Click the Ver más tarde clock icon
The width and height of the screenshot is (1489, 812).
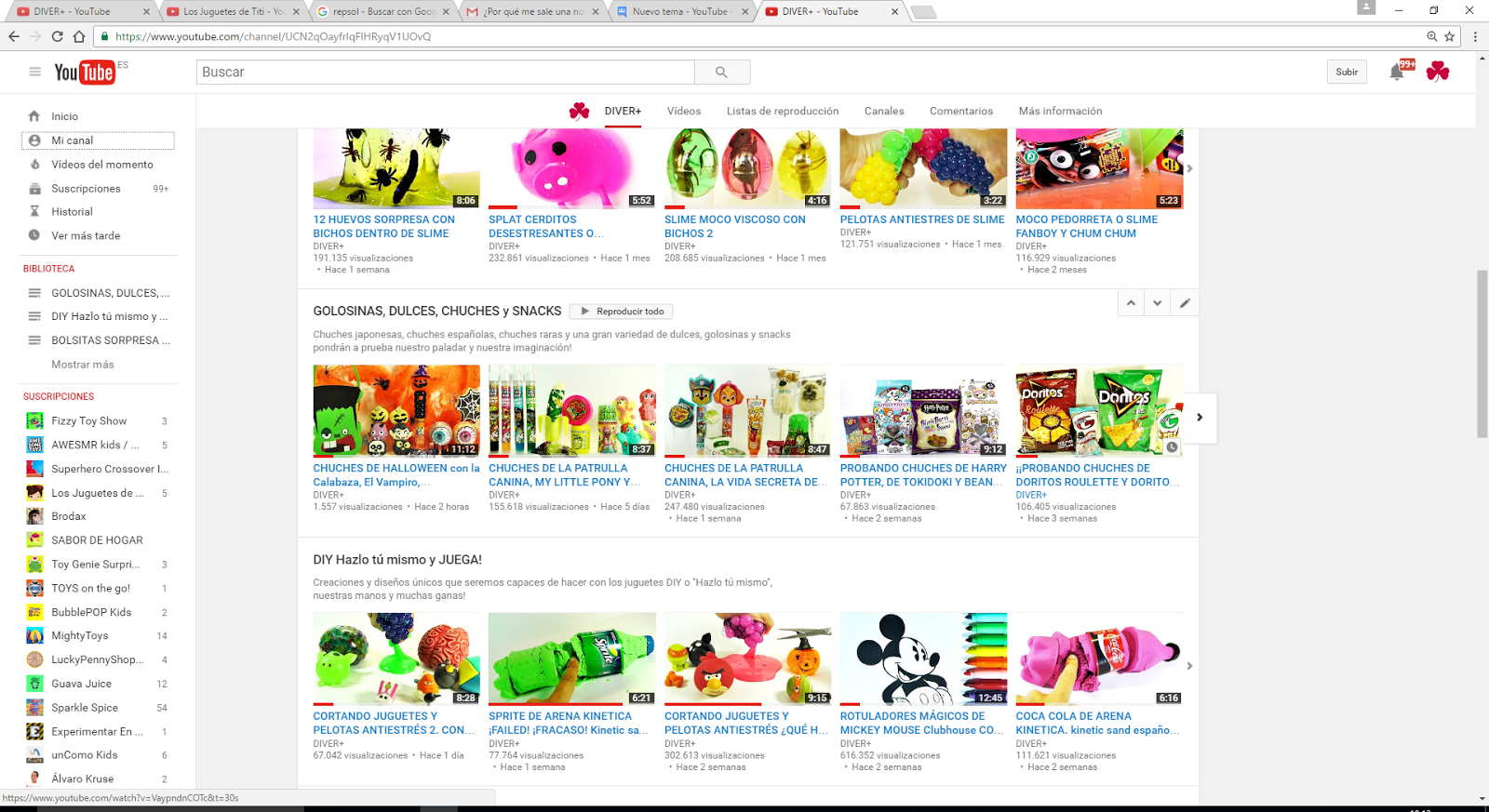34,235
